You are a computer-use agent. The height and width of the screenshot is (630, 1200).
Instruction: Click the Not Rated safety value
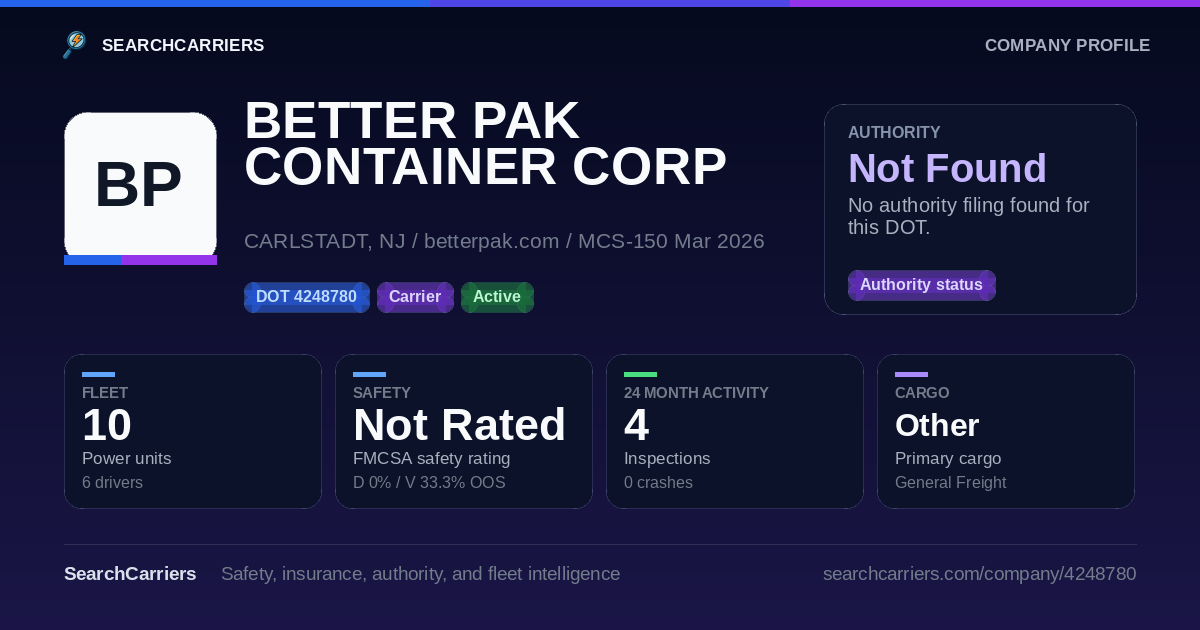point(459,425)
